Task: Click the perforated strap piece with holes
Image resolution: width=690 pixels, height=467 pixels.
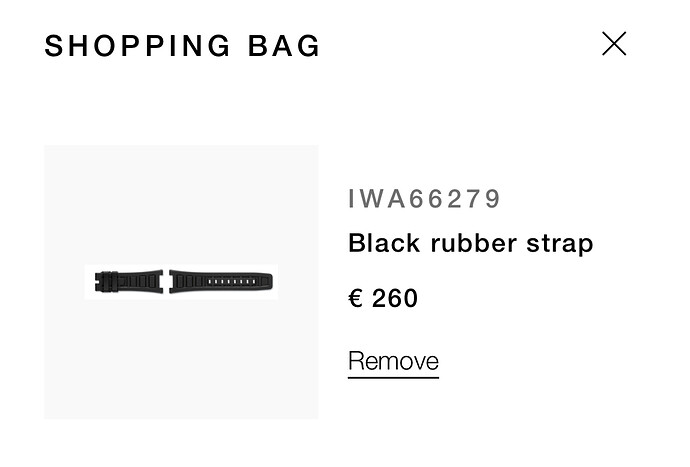Action: (221, 282)
